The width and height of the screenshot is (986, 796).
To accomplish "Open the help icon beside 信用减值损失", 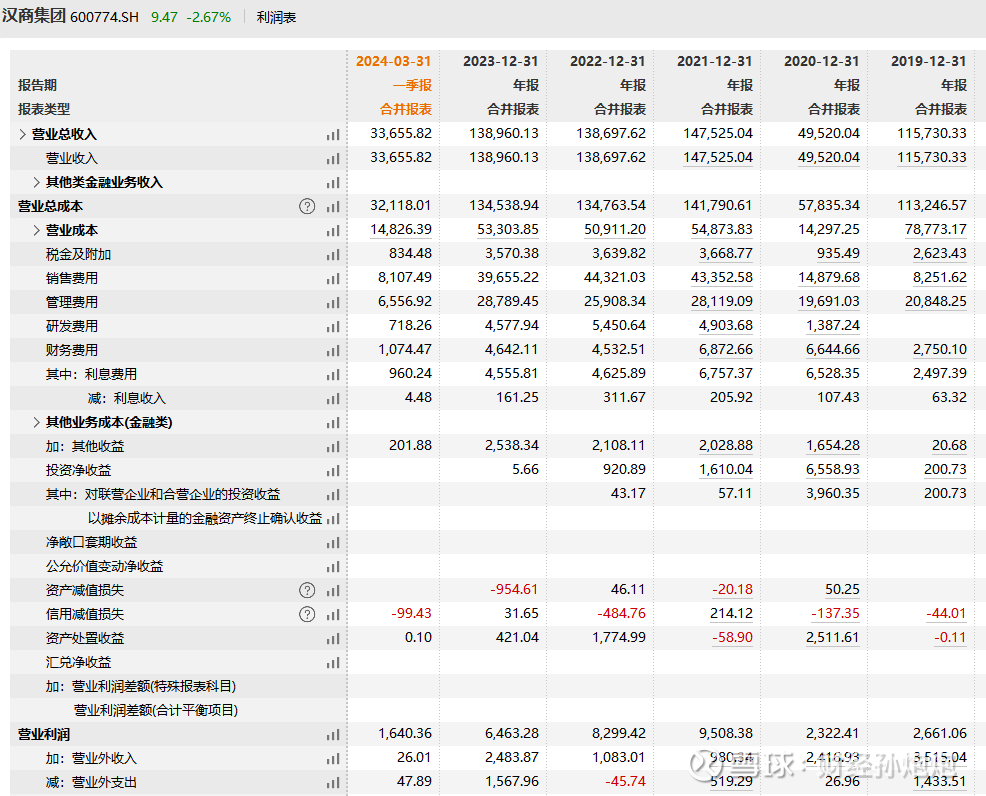I will click(x=307, y=614).
